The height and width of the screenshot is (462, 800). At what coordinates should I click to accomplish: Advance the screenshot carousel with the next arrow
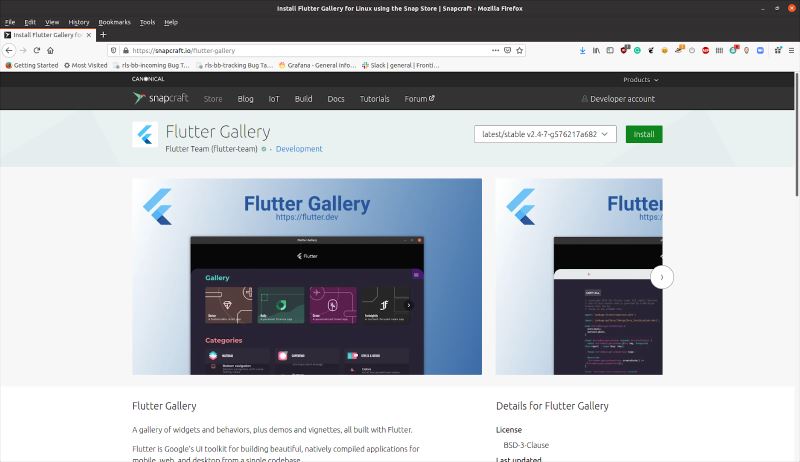pos(662,277)
